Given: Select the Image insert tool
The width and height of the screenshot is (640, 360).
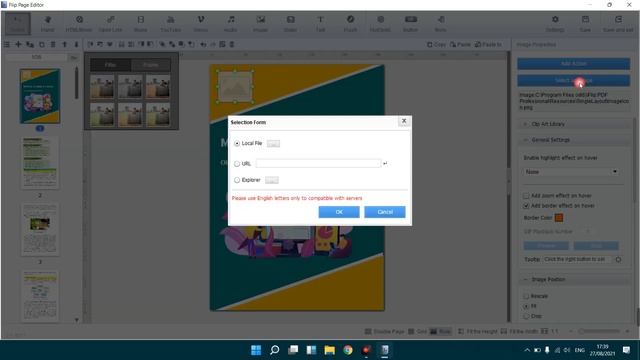Looking at the screenshot, I should pos(260,24).
